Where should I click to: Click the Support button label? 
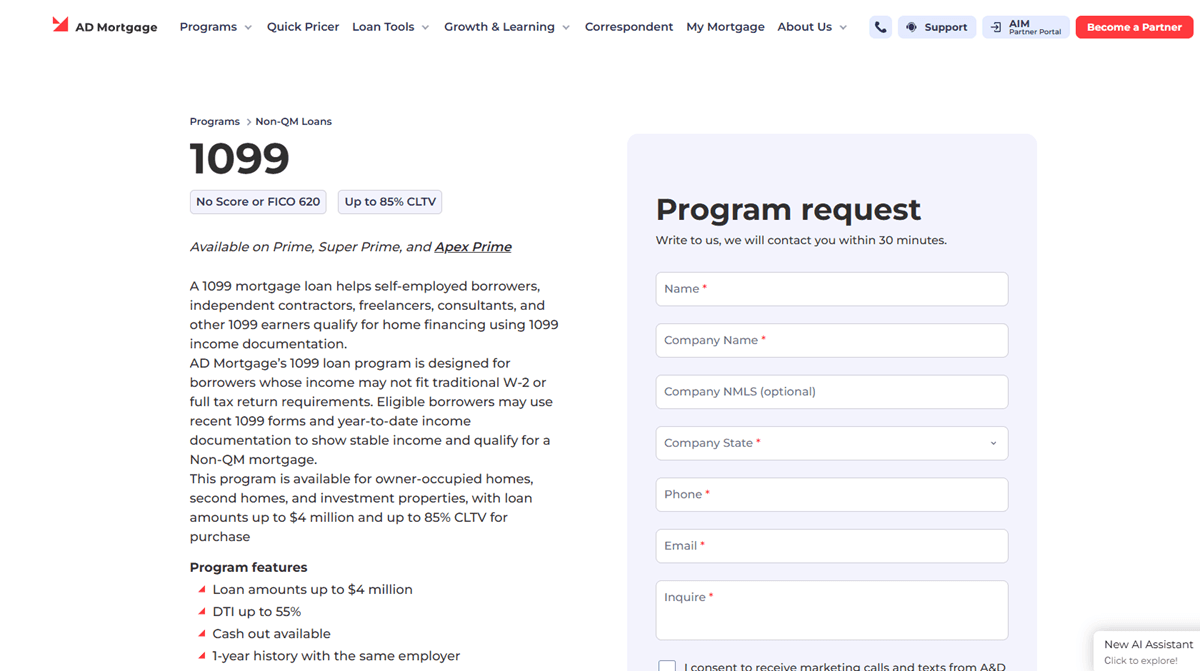pyautogui.click(x=946, y=27)
